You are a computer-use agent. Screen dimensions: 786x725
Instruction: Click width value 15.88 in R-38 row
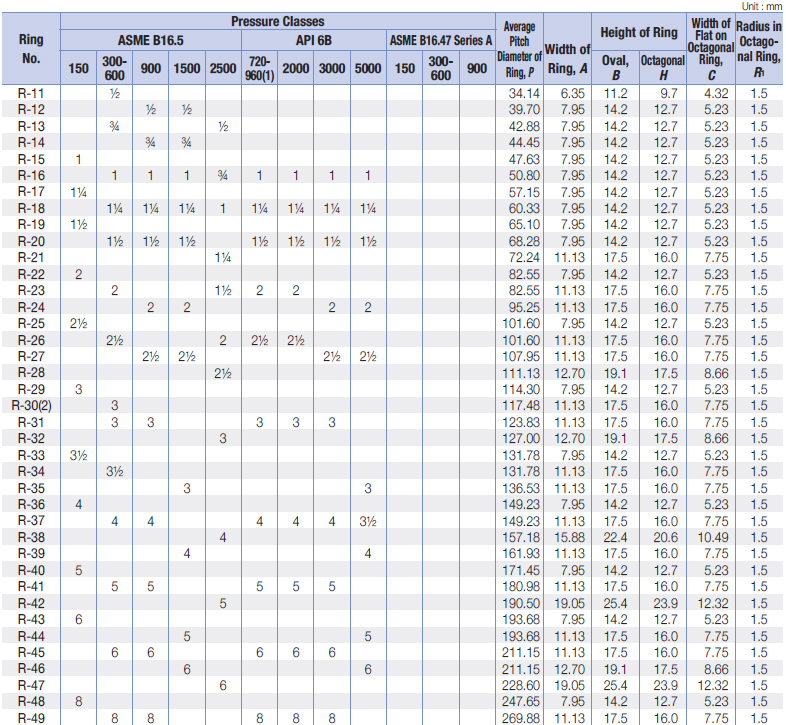coord(570,537)
